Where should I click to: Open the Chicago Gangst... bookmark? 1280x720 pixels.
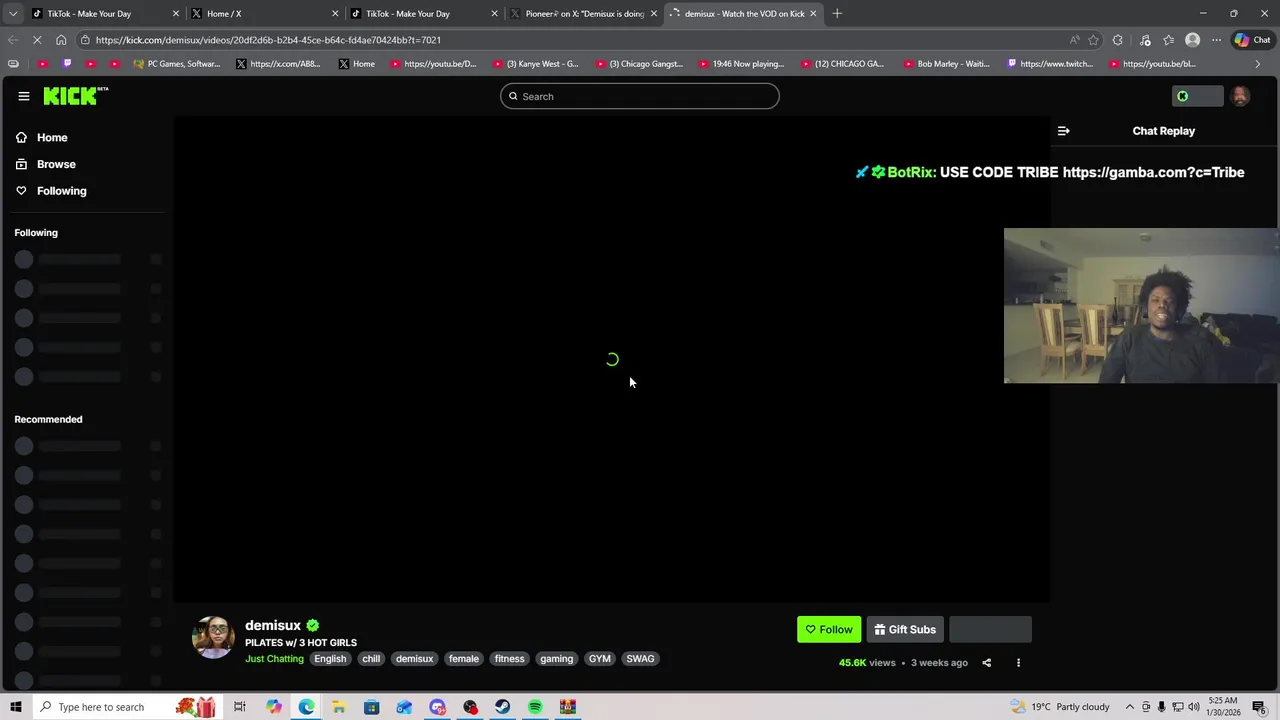[638, 64]
